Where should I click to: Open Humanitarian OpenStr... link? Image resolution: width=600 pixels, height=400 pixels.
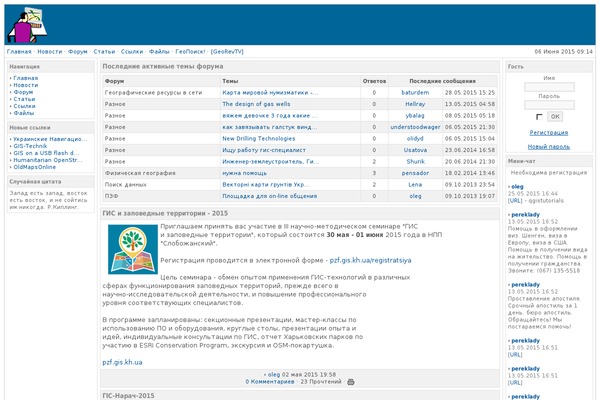pyautogui.click(x=48, y=160)
